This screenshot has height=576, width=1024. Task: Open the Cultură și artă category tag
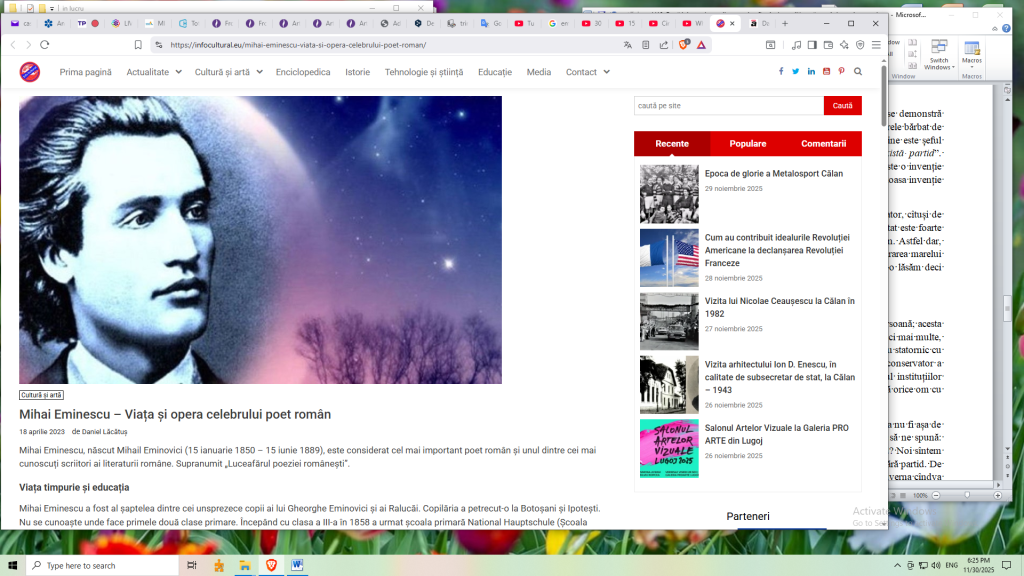[41, 395]
